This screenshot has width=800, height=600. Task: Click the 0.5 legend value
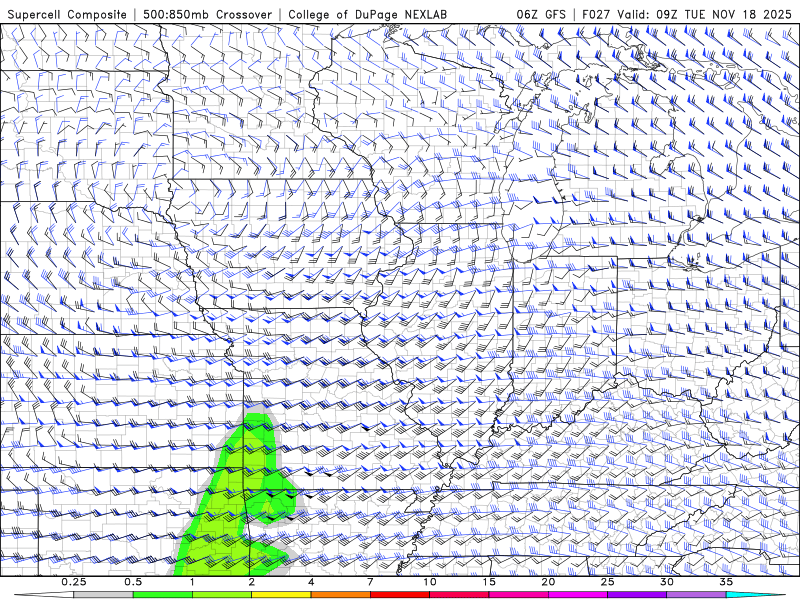click(x=133, y=582)
